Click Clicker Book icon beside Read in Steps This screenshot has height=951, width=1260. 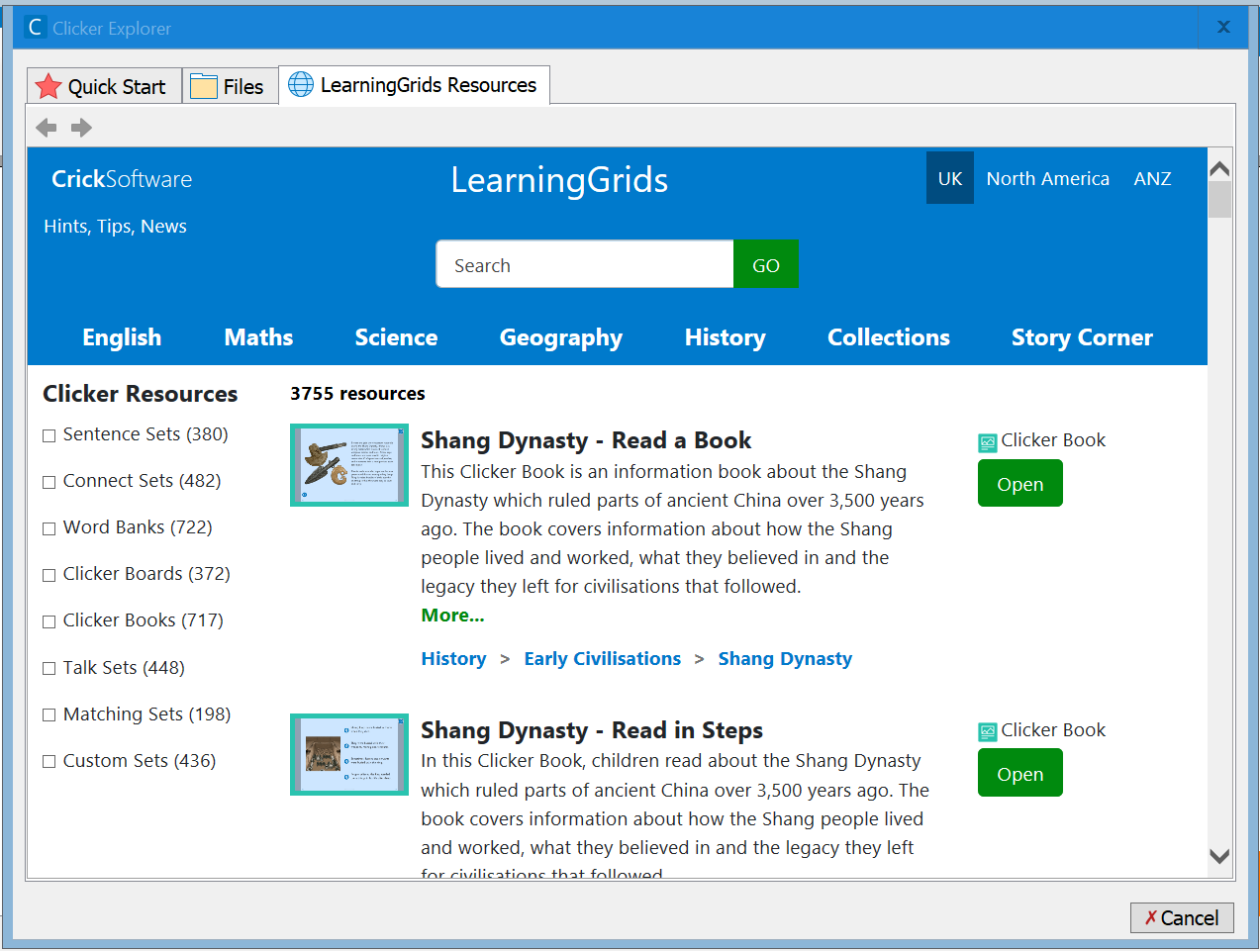(x=988, y=732)
